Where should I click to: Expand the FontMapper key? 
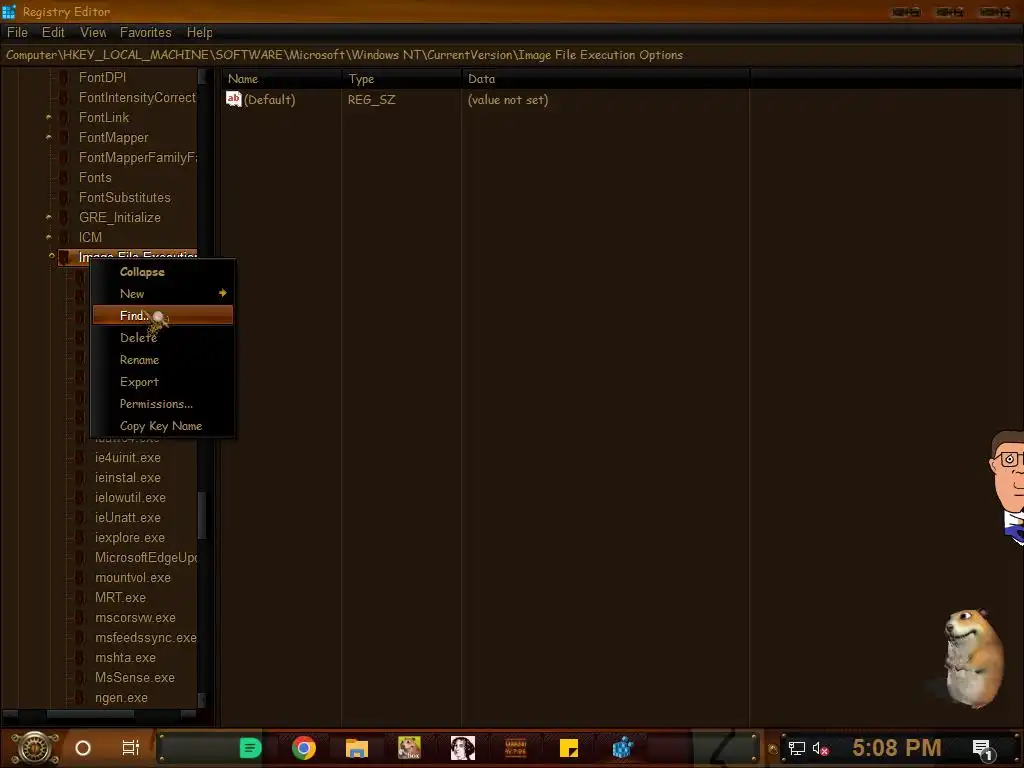tap(48, 137)
